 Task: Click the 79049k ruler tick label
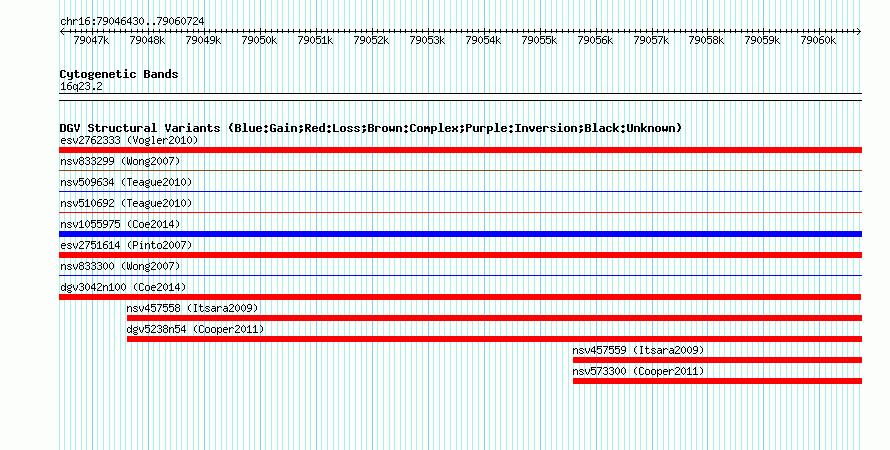(x=203, y=40)
